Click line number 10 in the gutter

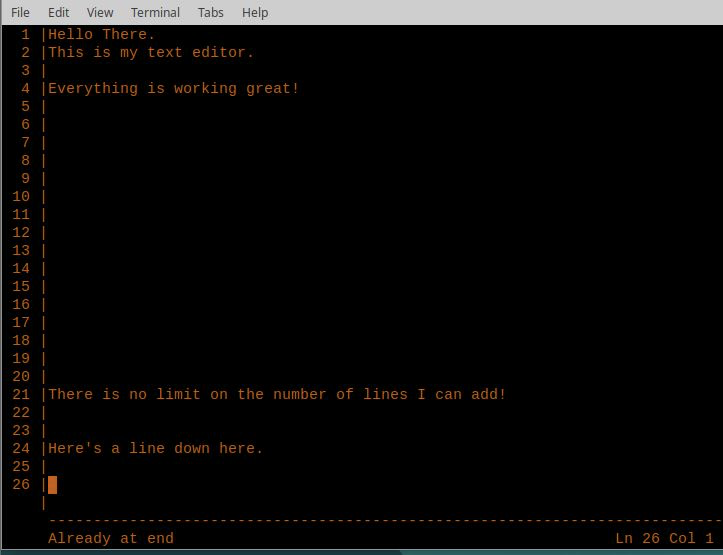click(x=21, y=197)
